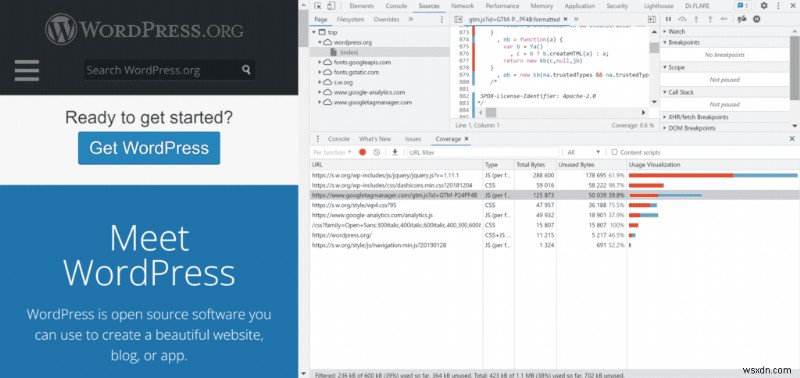Viewport: 800px width, 378px height.
Task: Show more open file tabs chevron
Action: coord(576,19)
